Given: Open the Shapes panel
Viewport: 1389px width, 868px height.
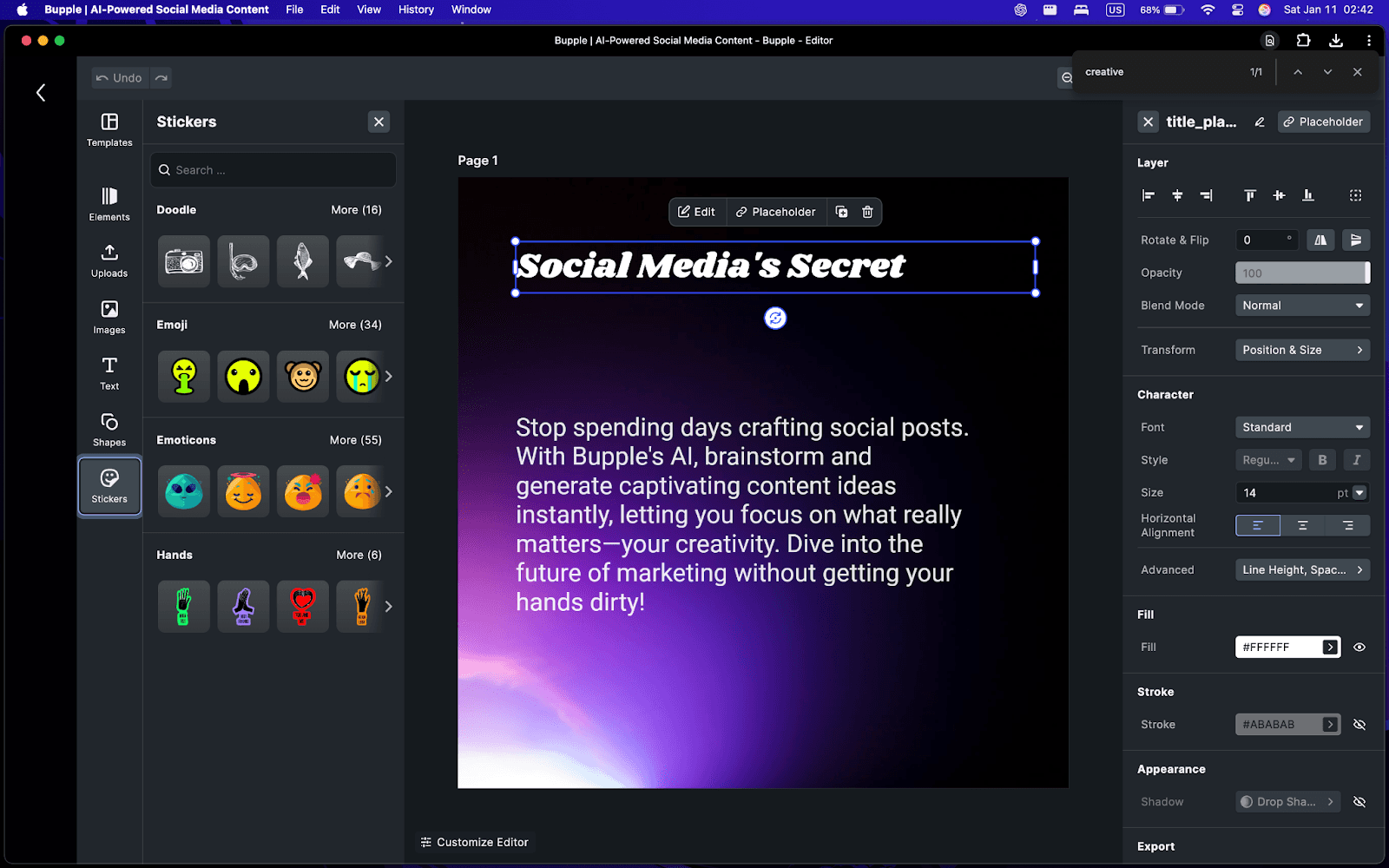Looking at the screenshot, I should 109,430.
